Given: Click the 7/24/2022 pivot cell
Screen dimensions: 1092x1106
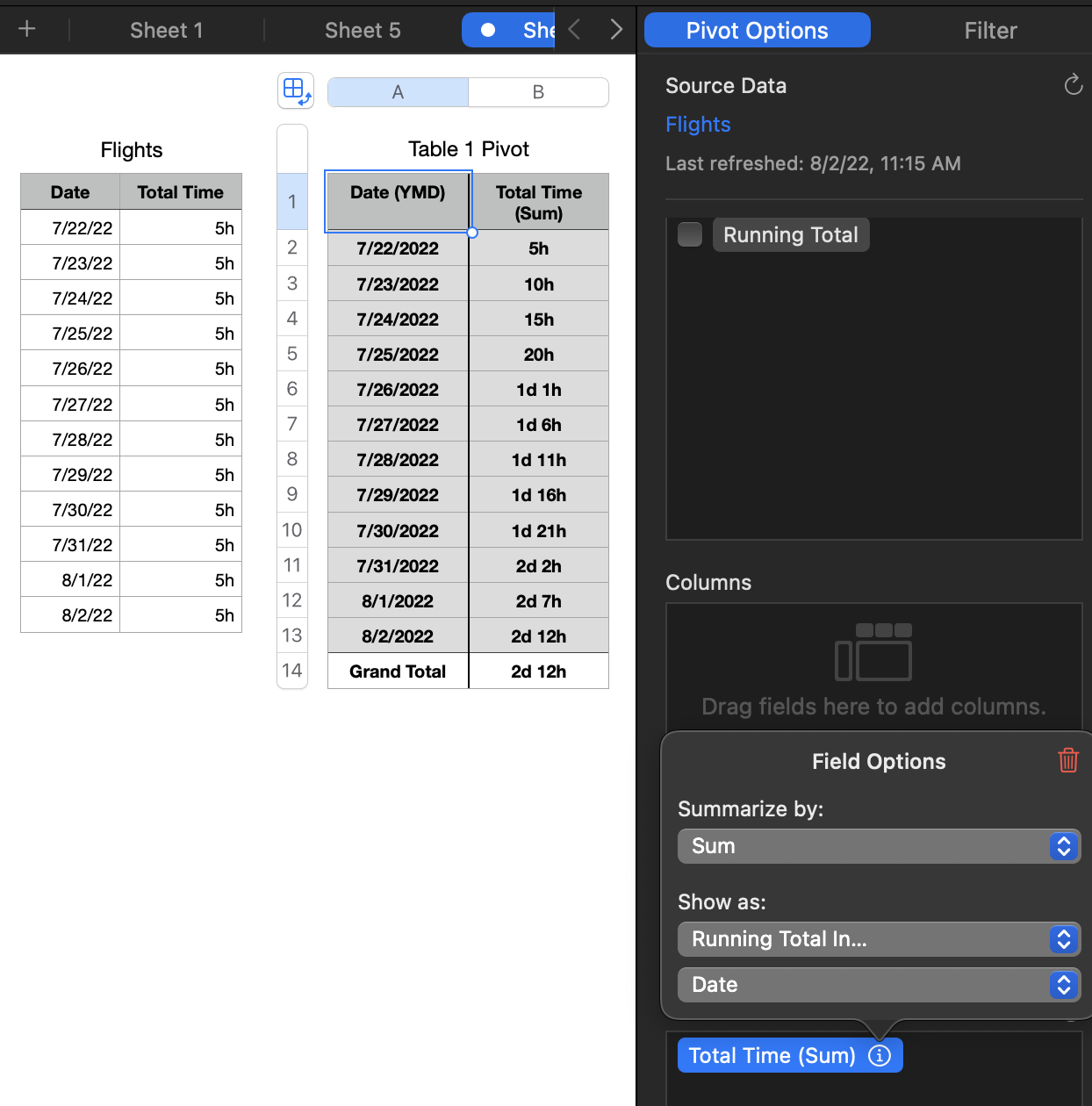Looking at the screenshot, I should (x=398, y=320).
